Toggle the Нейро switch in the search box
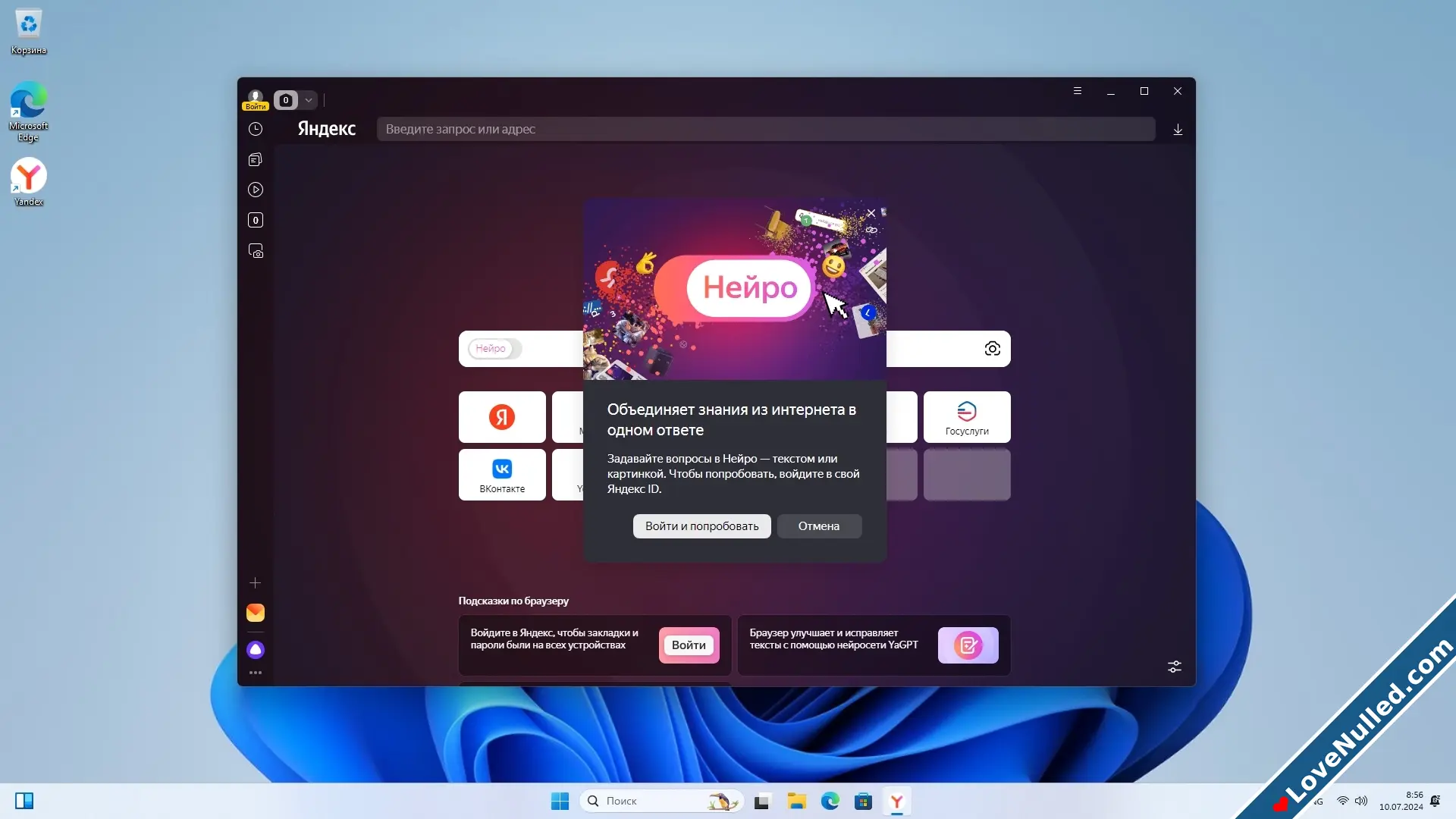The width and height of the screenshot is (1456, 819). [x=495, y=349]
